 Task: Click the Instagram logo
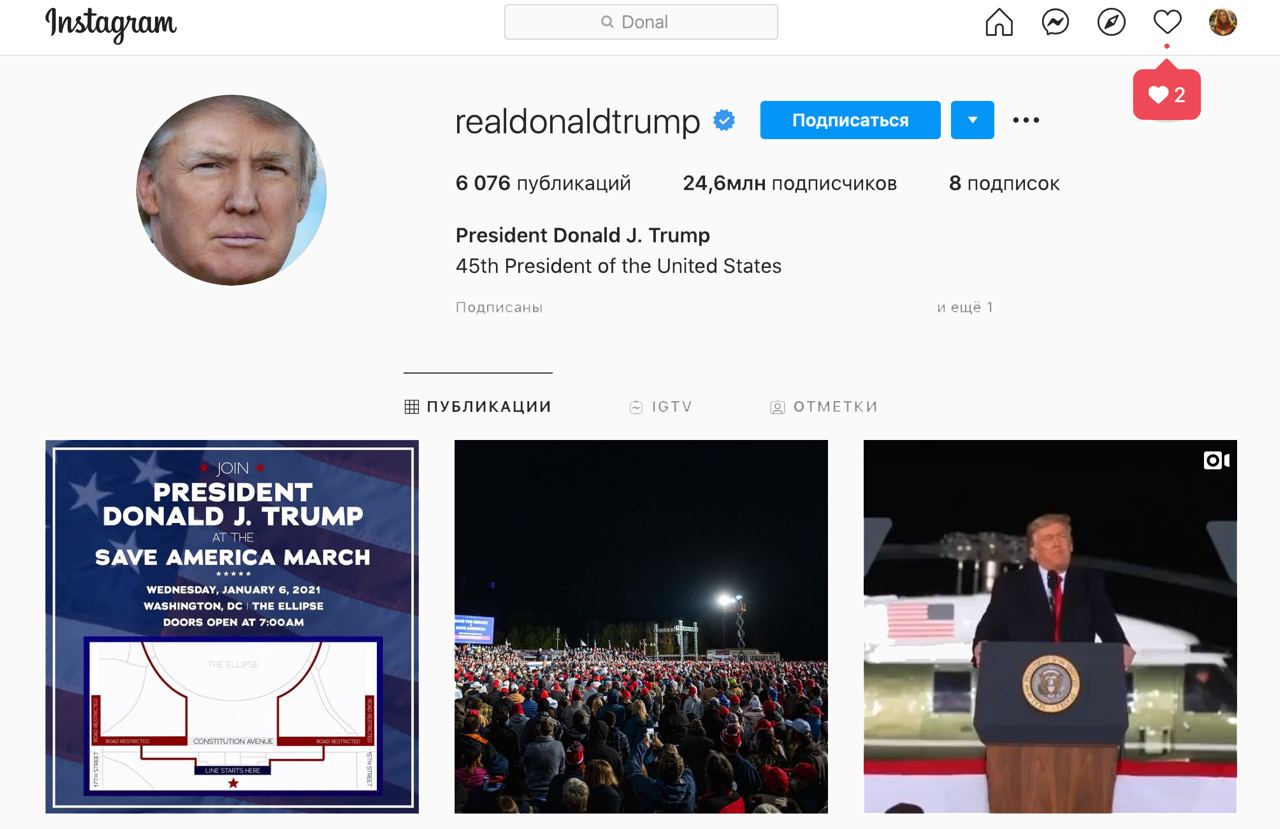[x=111, y=24]
